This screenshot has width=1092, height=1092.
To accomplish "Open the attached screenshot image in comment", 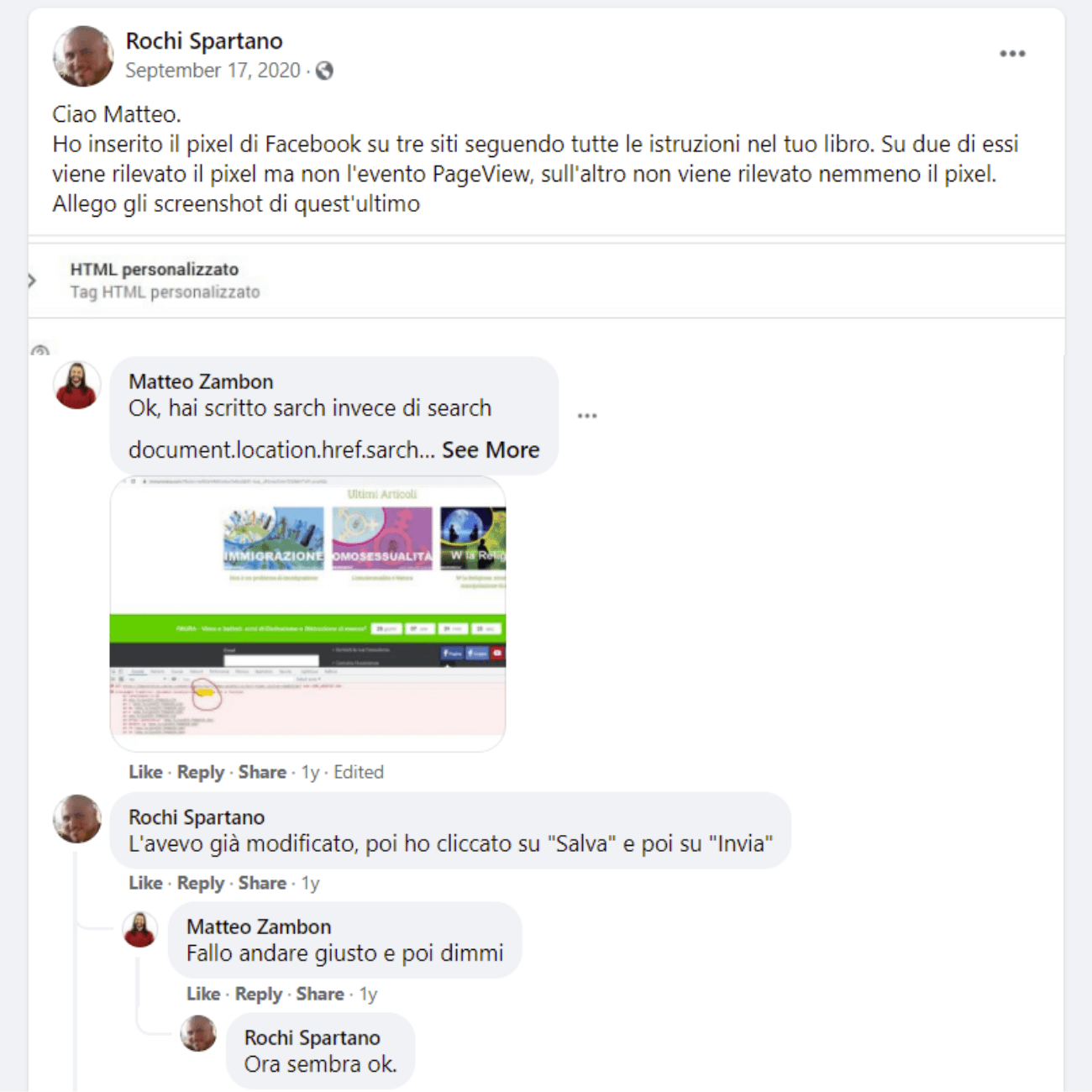I will coord(307,613).
